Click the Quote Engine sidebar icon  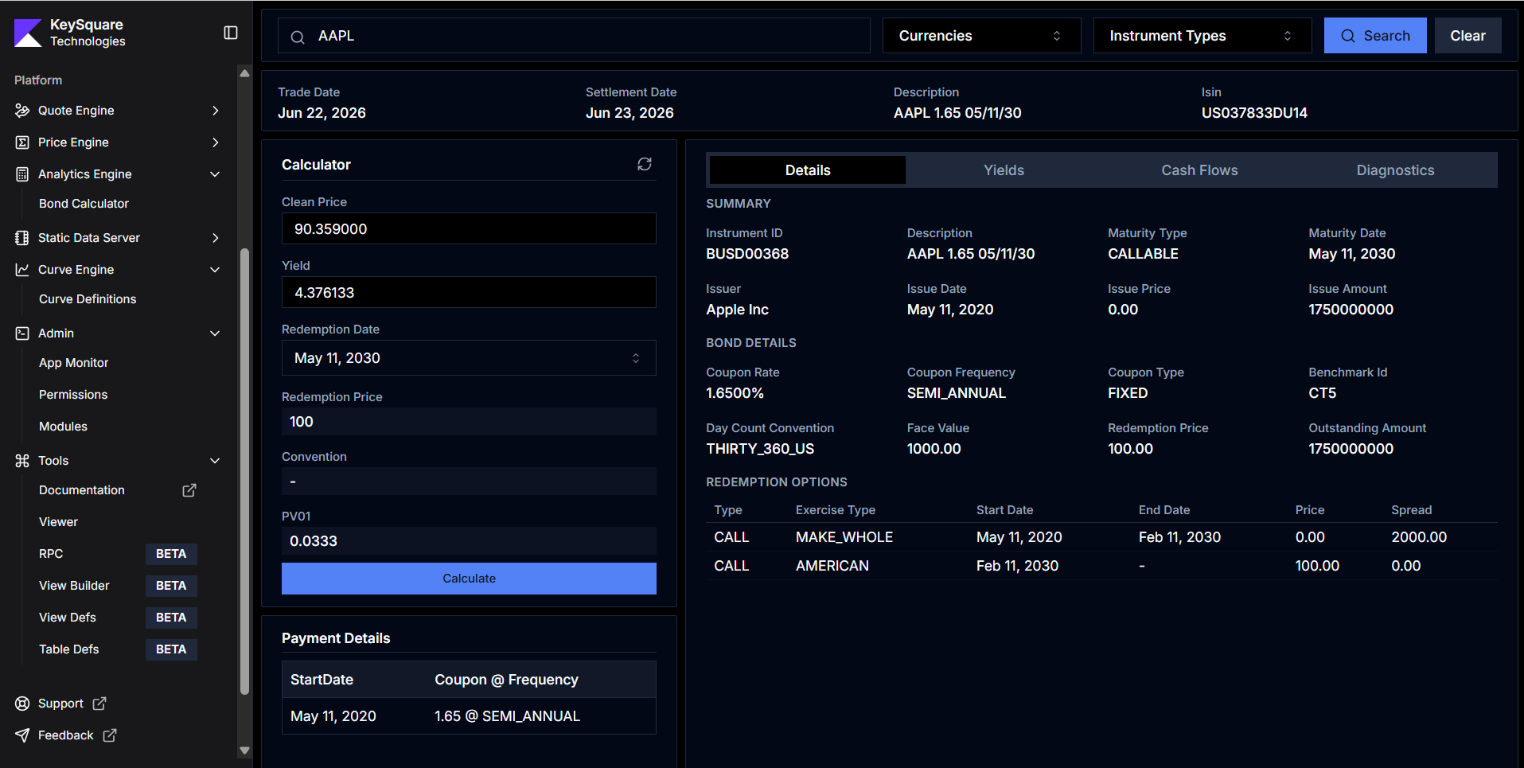22,111
